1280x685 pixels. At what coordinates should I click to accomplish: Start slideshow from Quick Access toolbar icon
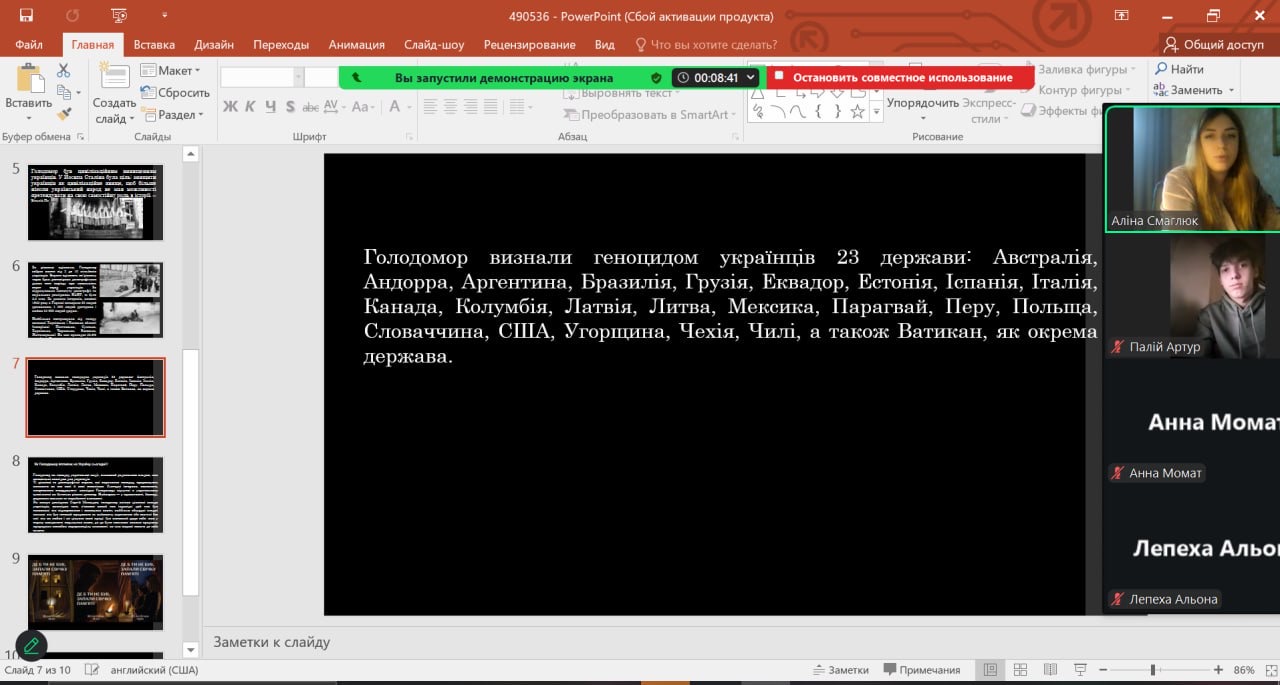120,16
